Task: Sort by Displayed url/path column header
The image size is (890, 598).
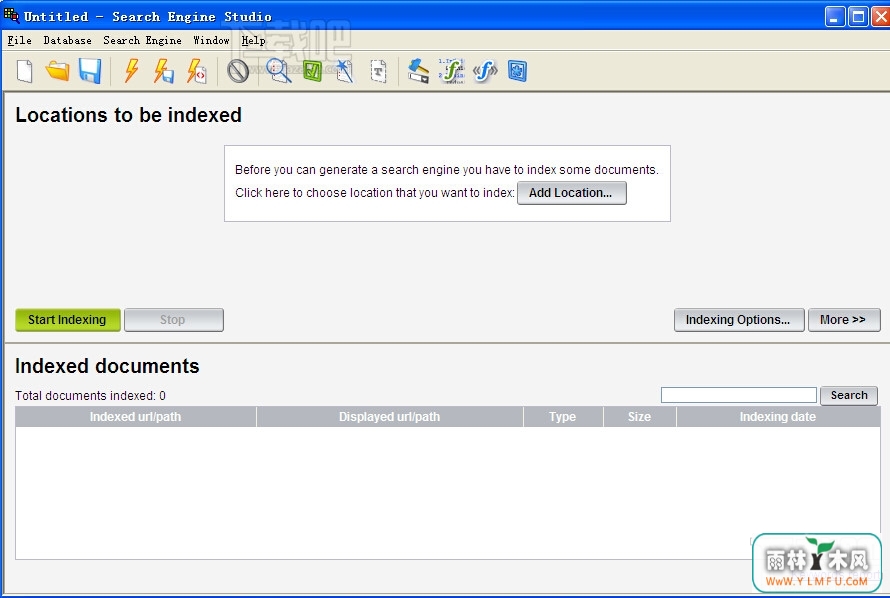Action: tap(389, 416)
